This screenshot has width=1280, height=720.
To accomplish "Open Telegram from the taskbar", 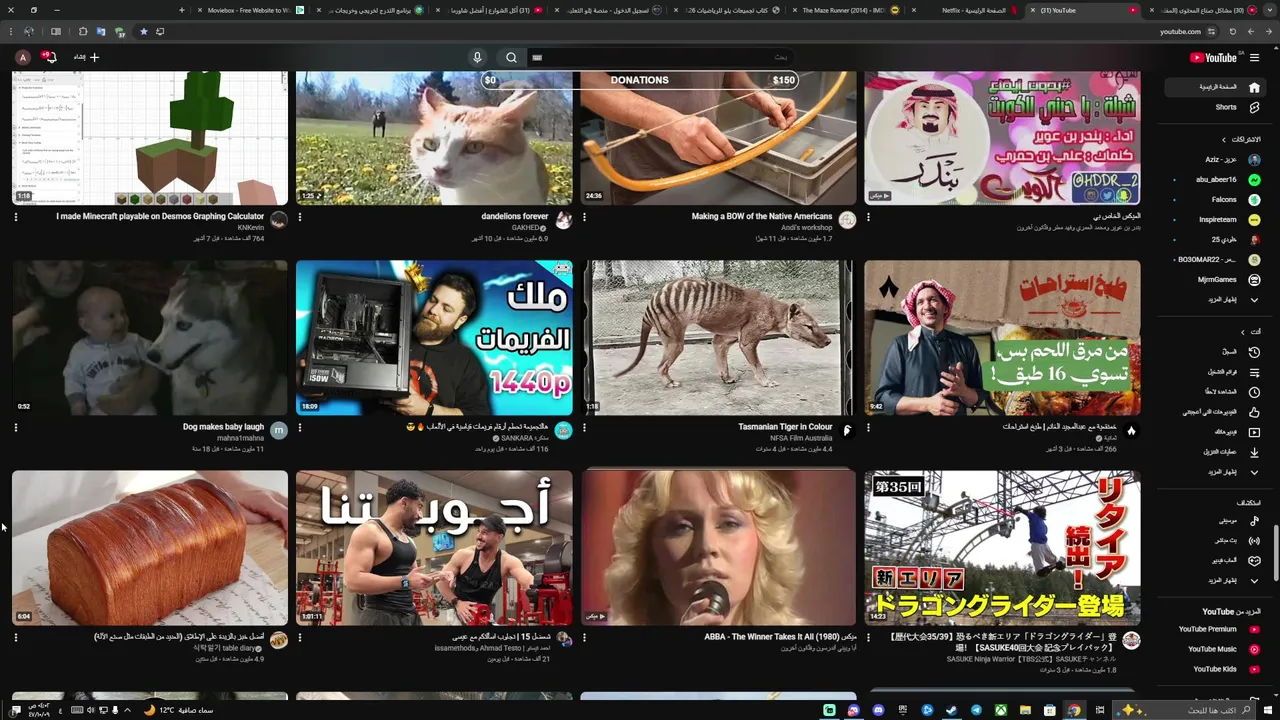I will [x=976, y=710].
